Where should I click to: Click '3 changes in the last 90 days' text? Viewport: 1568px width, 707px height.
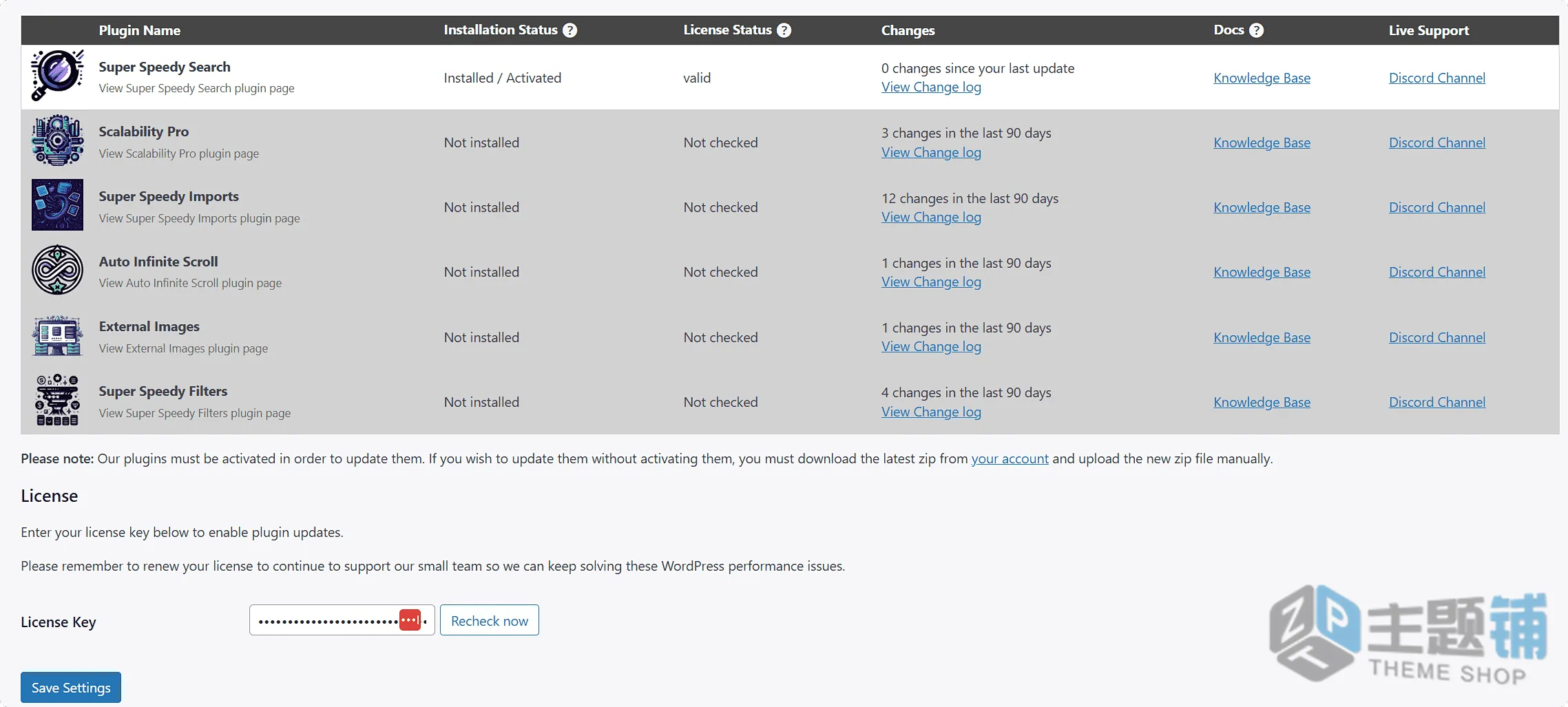[x=967, y=133]
